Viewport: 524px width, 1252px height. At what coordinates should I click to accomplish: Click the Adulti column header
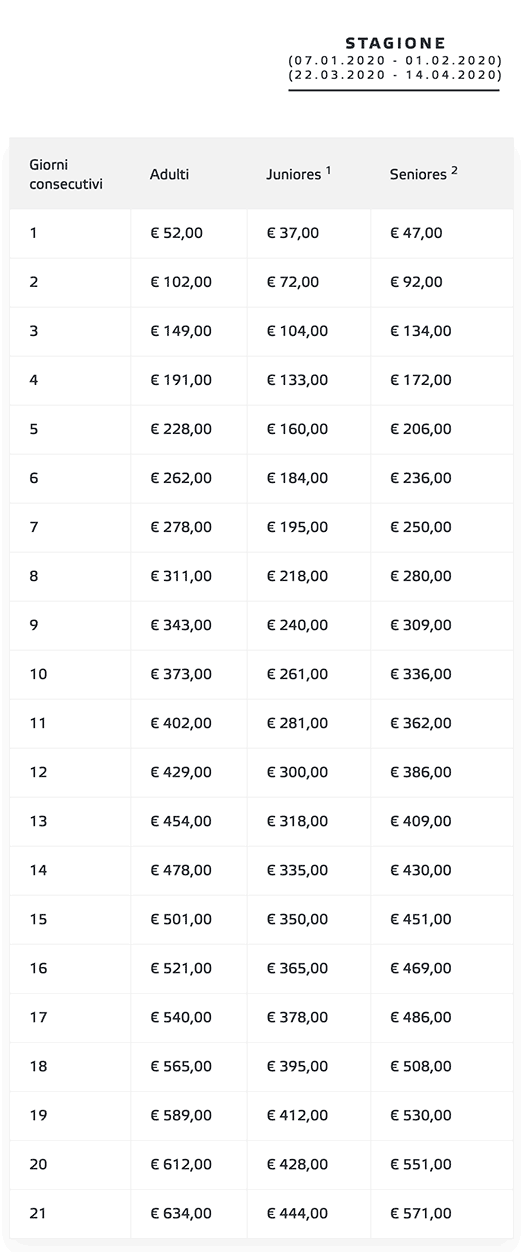[x=169, y=174]
